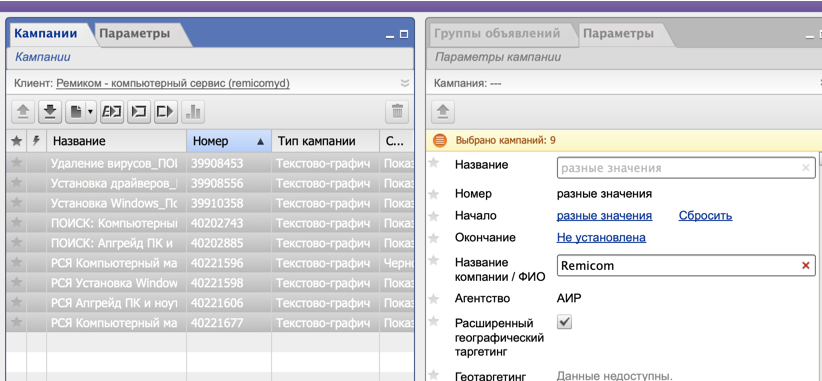Click the разные значения link in Начало row

pos(604,216)
